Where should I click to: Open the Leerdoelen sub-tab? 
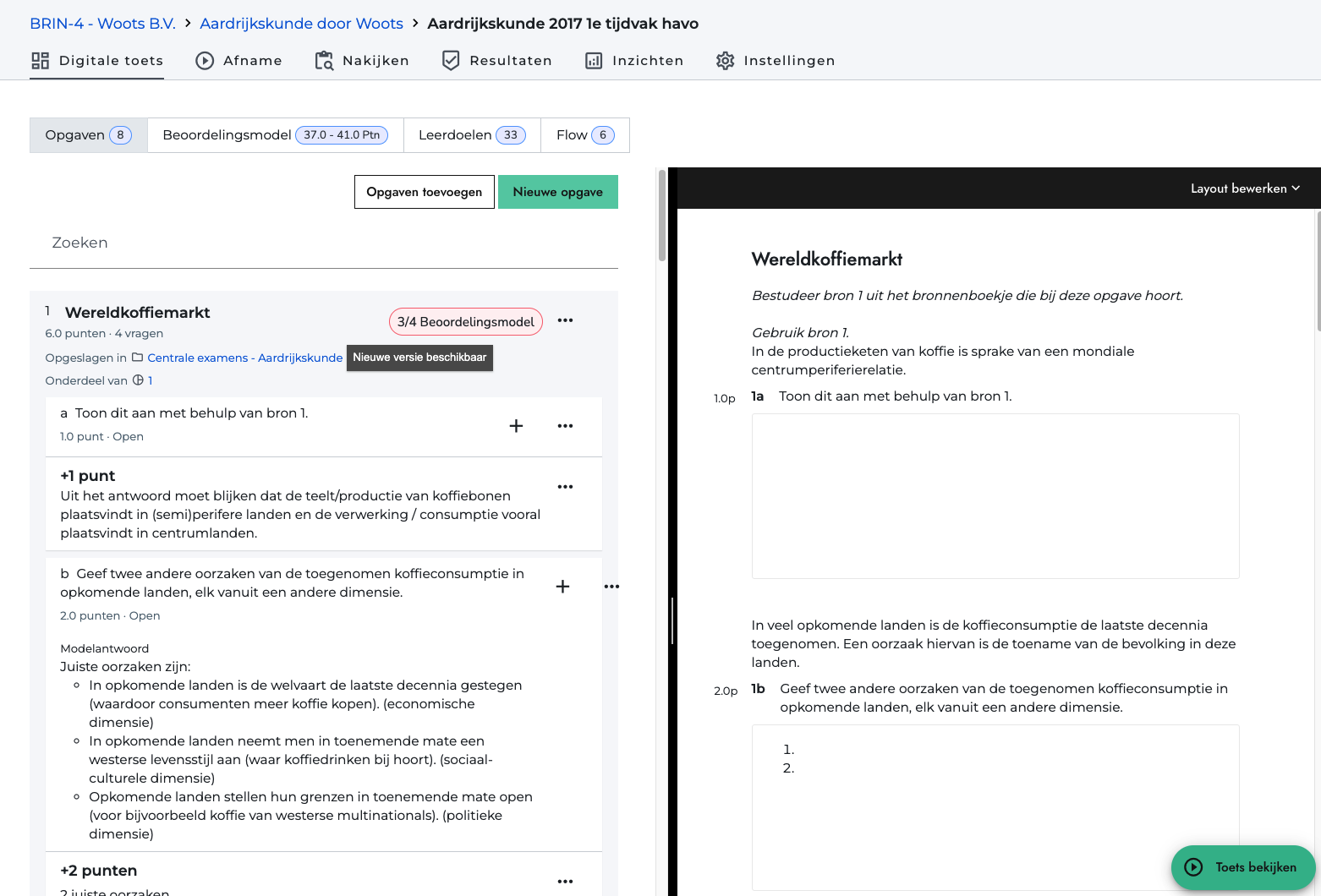pyautogui.click(x=472, y=135)
